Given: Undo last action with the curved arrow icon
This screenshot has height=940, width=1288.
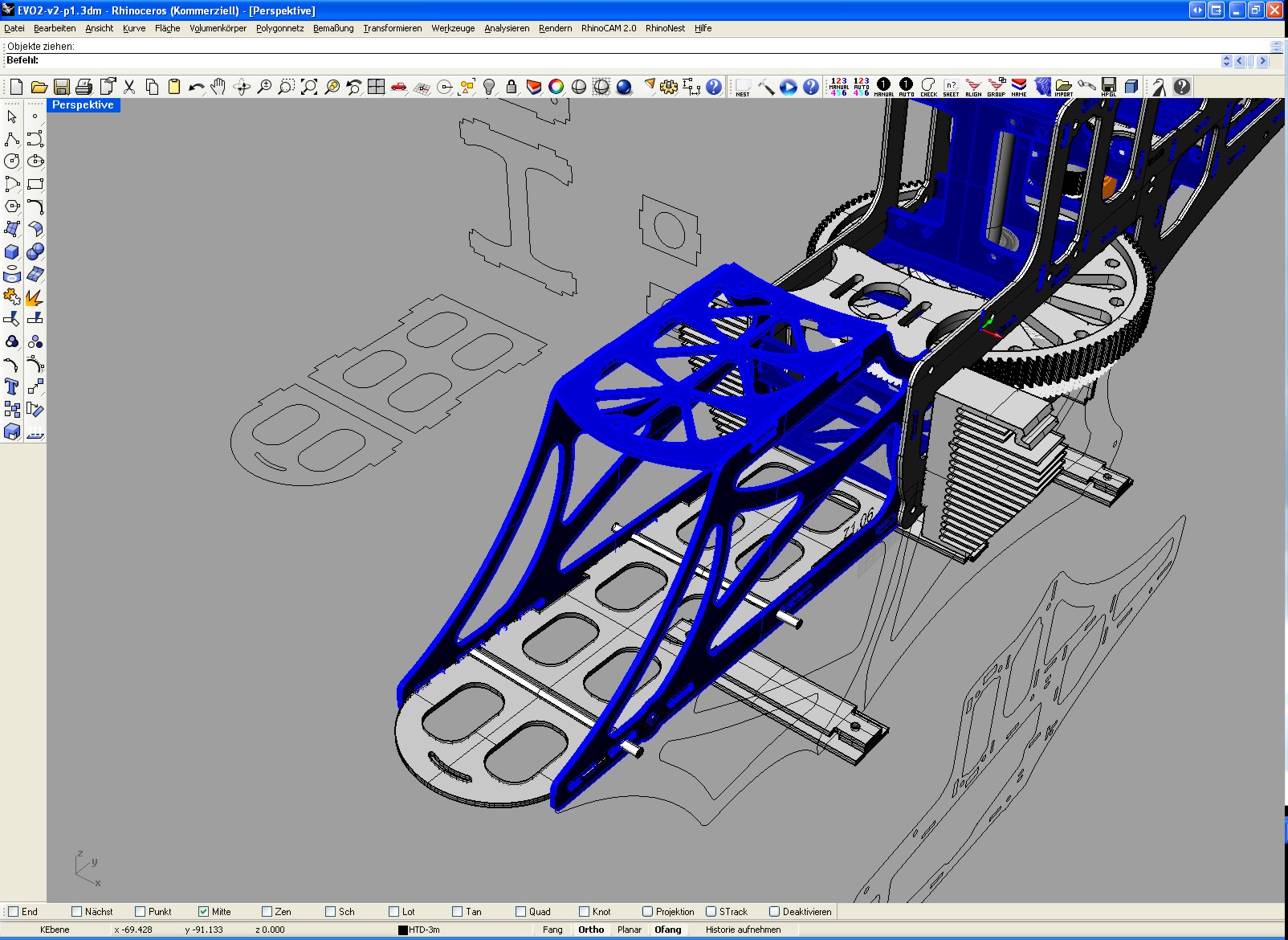Looking at the screenshot, I should (196, 87).
